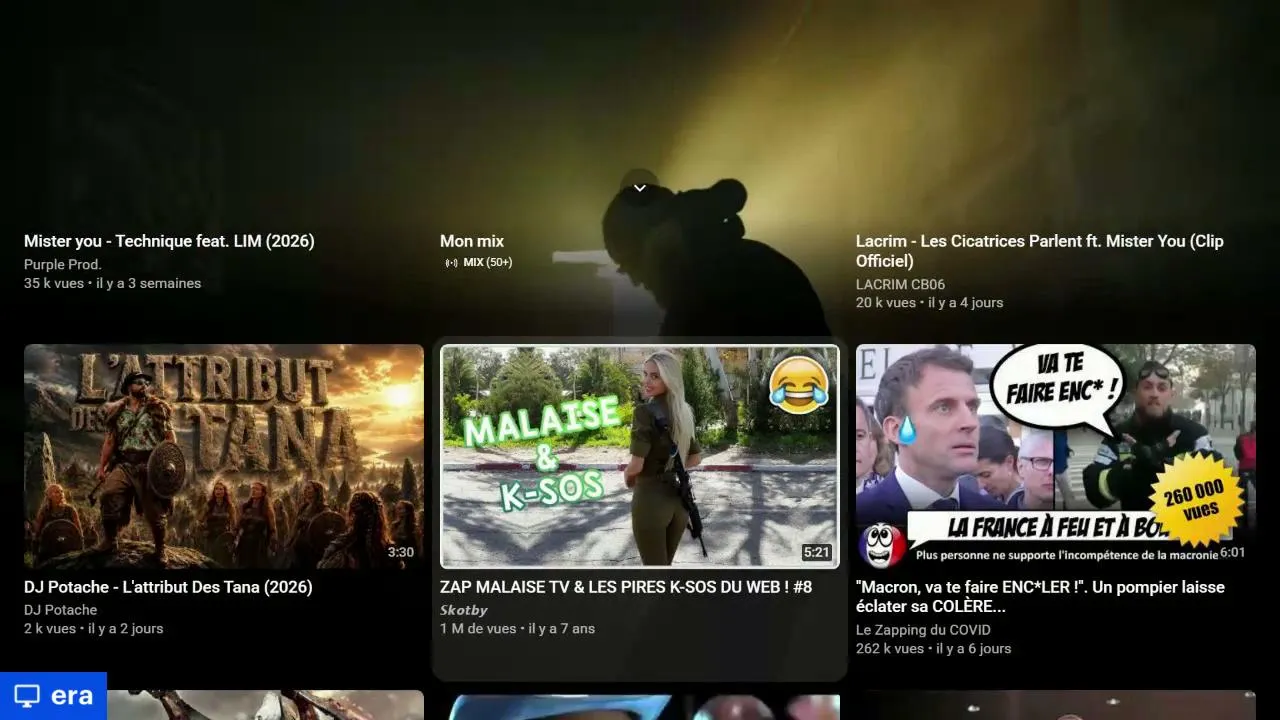Open 'Lacrim - Les Cicatrices Parlent' video title
Screen dimensions: 1280x720
tap(1040, 251)
